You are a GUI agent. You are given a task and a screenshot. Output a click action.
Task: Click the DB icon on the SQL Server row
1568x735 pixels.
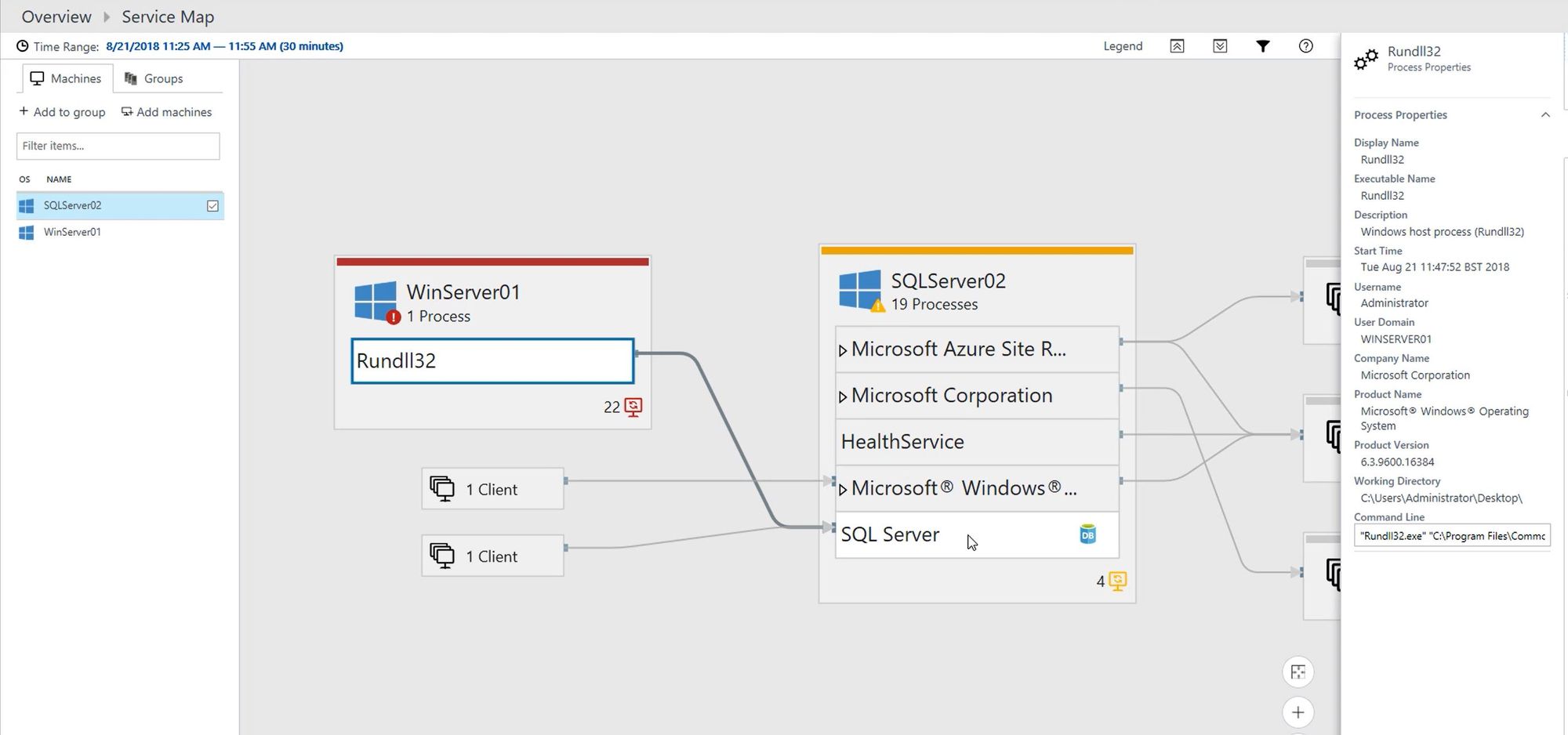click(1087, 534)
